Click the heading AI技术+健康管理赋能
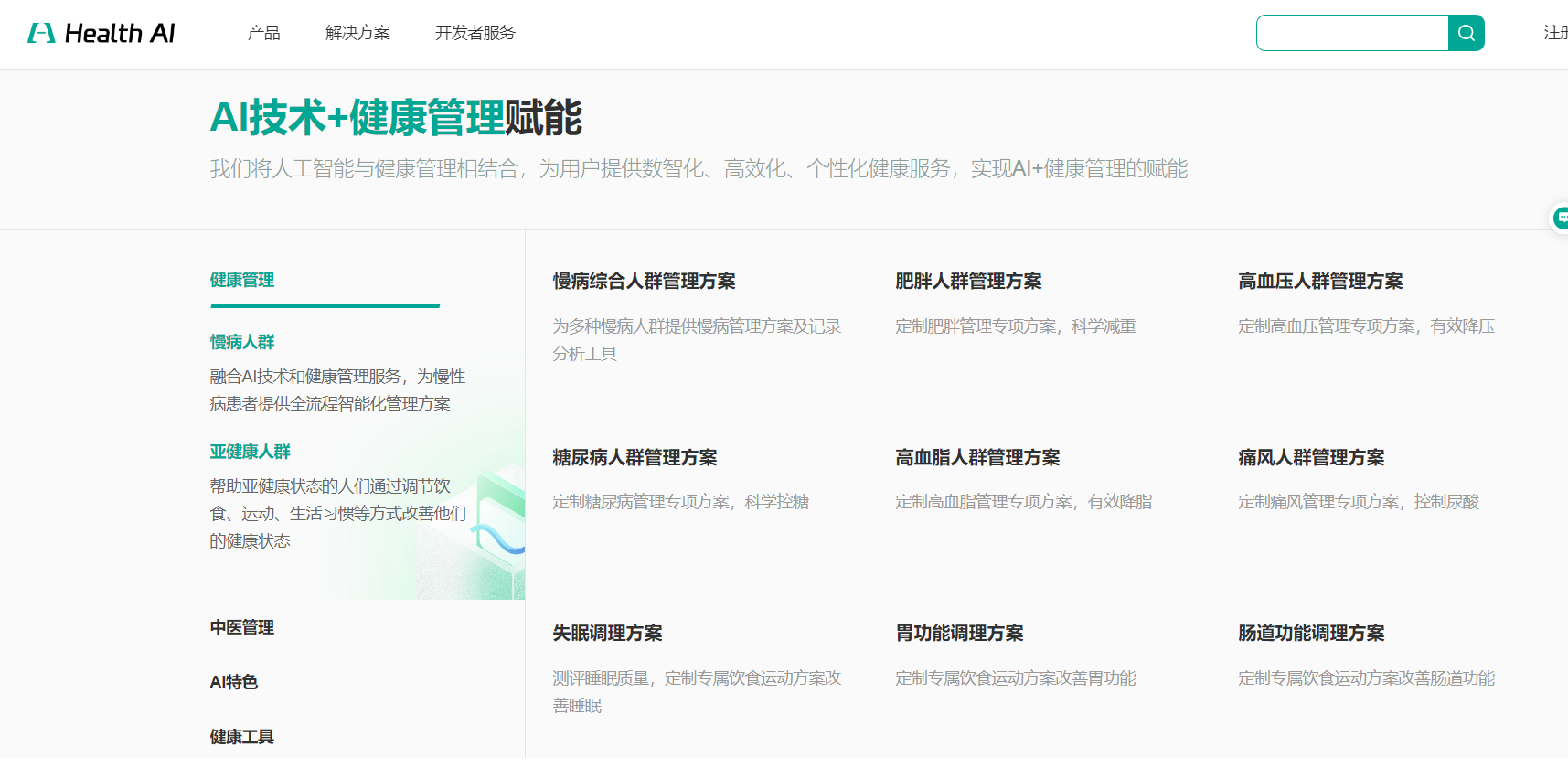The image size is (1568, 768). click(396, 118)
